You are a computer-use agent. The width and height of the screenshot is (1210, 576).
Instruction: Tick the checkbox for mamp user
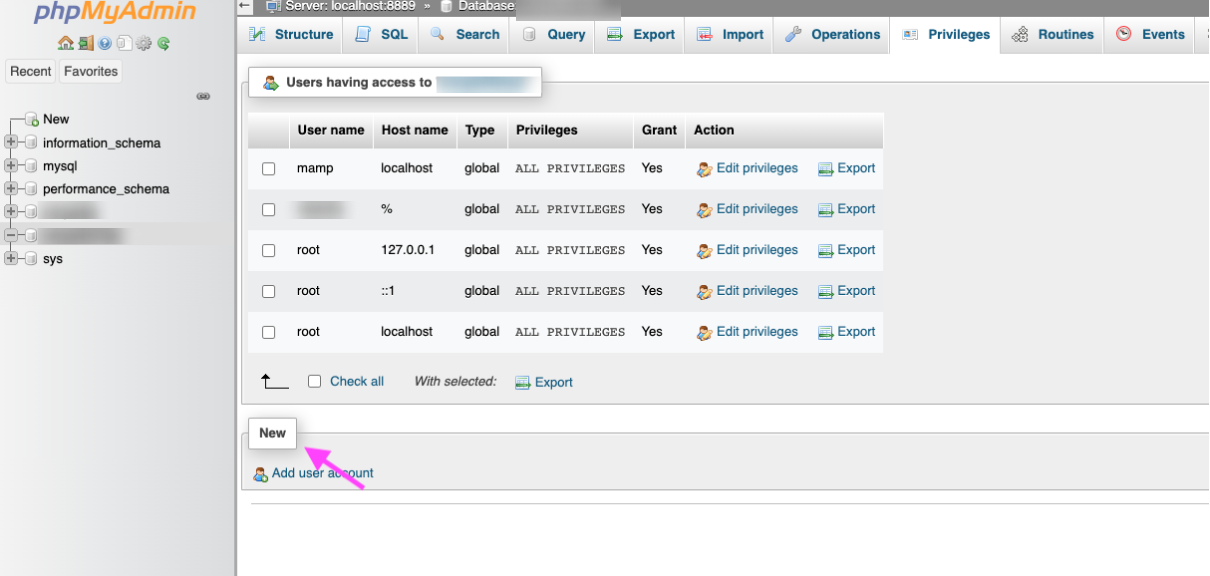click(x=268, y=169)
